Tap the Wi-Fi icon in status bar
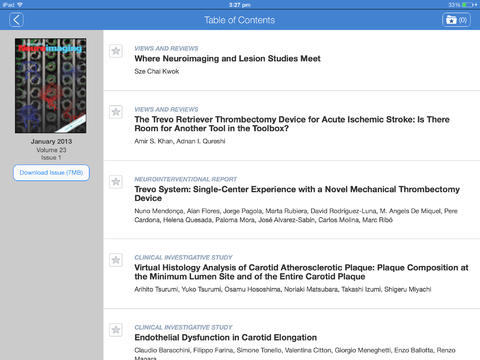Screen dimensions: 480x360 point(20,5)
